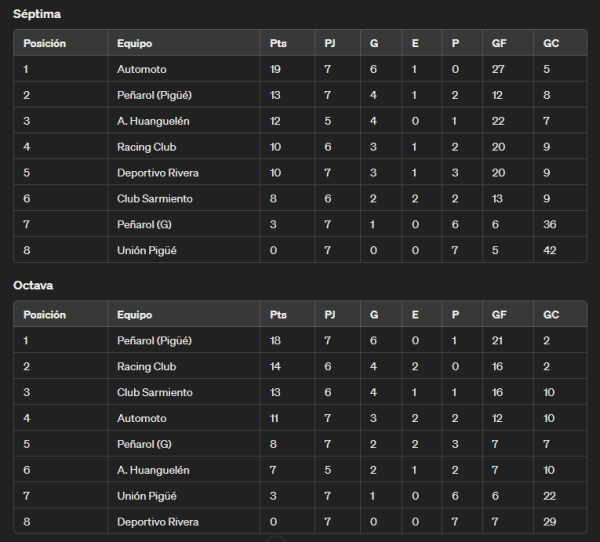Click Deportivo Rivera in the Octava table
This screenshot has height=542, width=600.
[158, 522]
